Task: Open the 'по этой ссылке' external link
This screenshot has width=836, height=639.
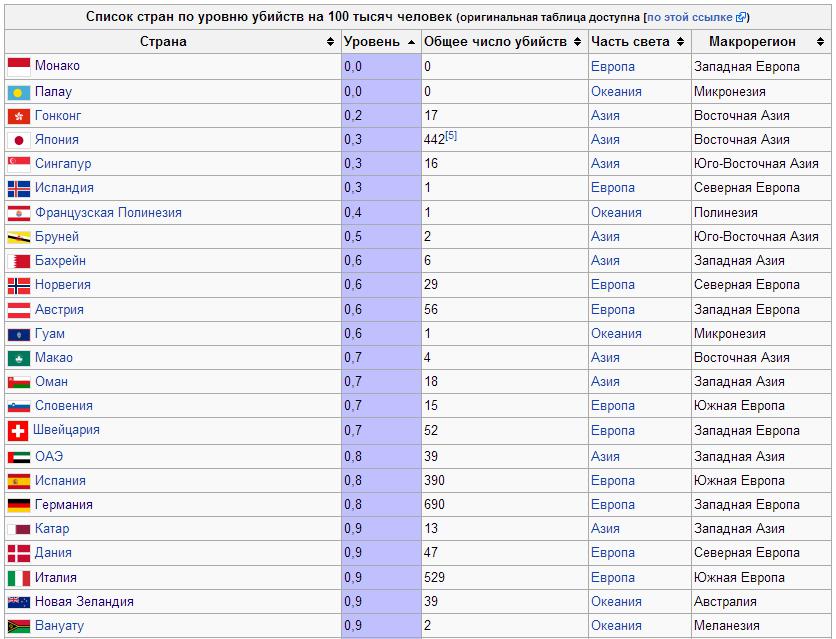Action: click(696, 17)
